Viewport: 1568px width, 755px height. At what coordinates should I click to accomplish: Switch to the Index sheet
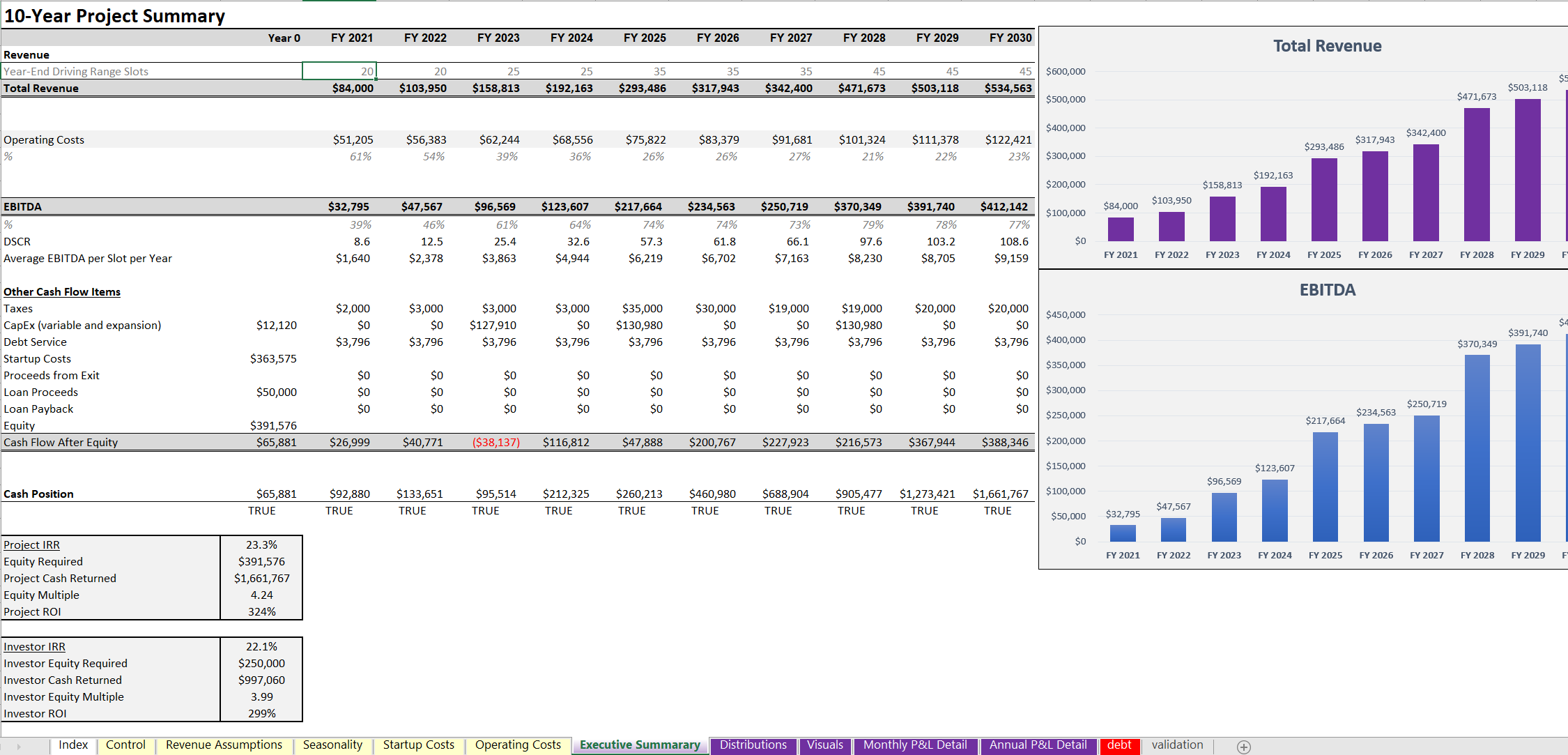72,745
